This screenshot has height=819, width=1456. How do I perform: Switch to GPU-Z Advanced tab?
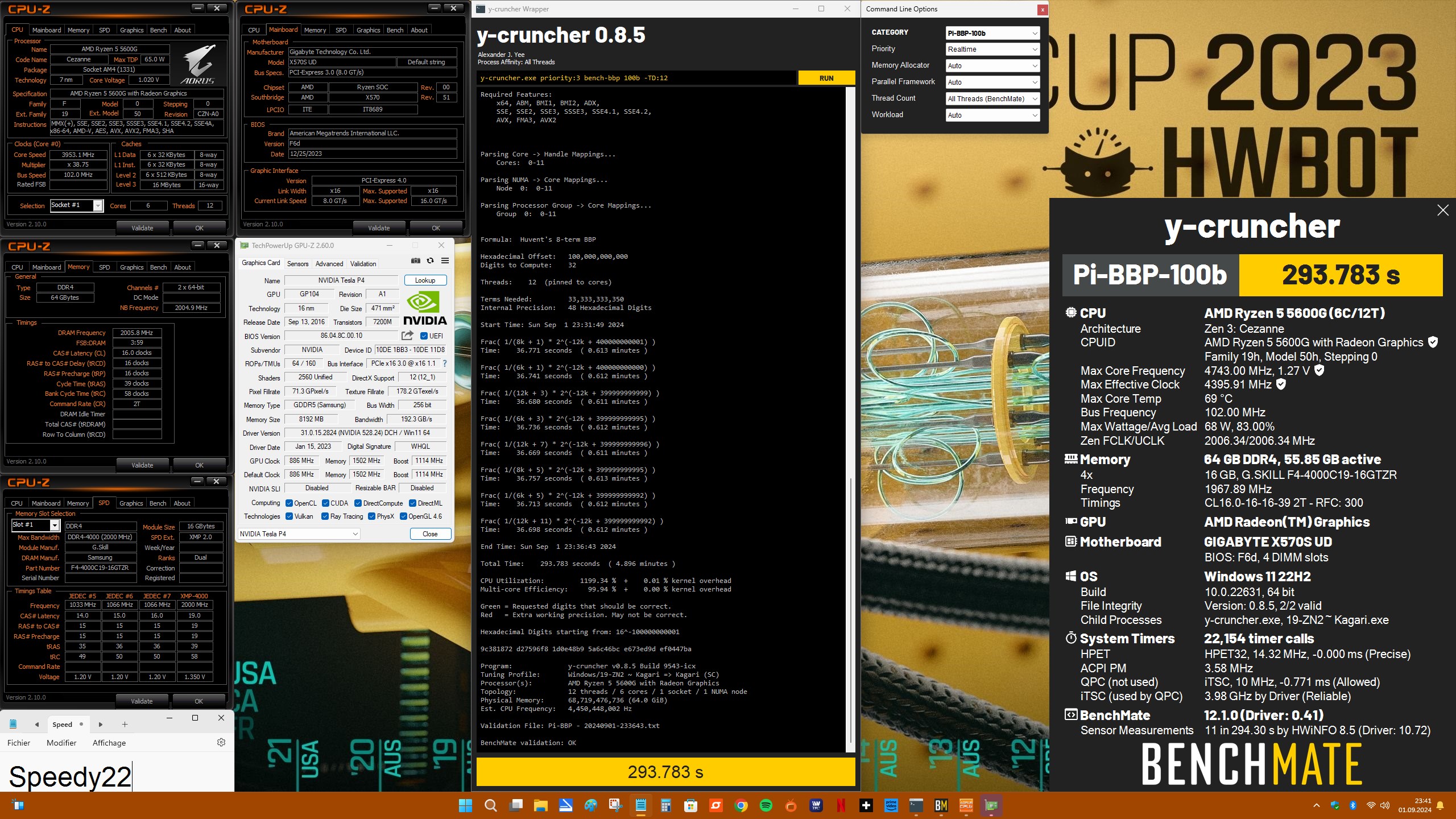click(329, 264)
